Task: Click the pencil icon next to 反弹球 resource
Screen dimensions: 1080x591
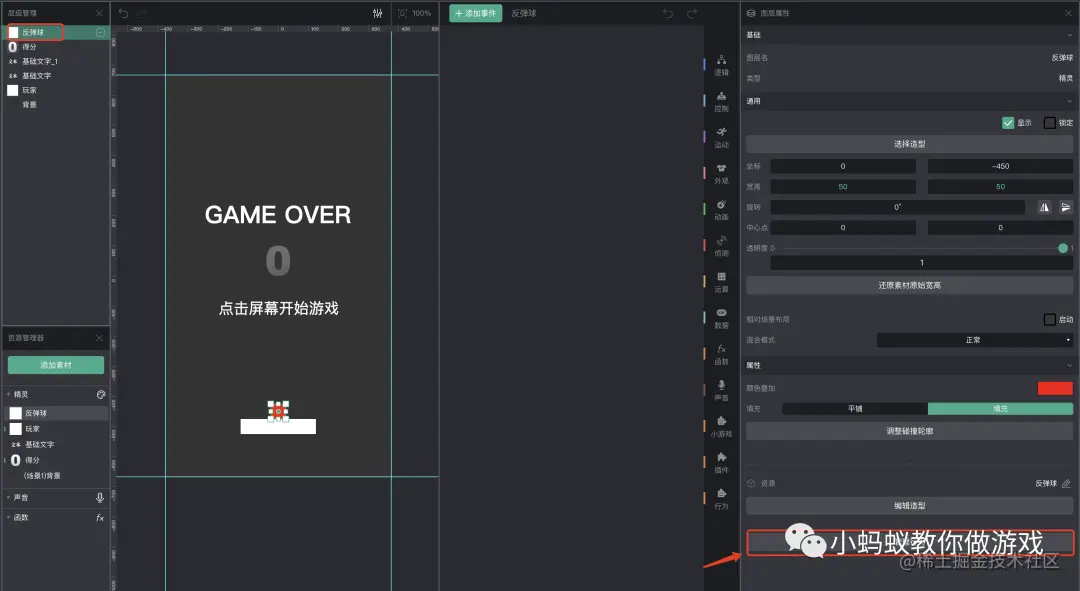Action: click(1066, 484)
